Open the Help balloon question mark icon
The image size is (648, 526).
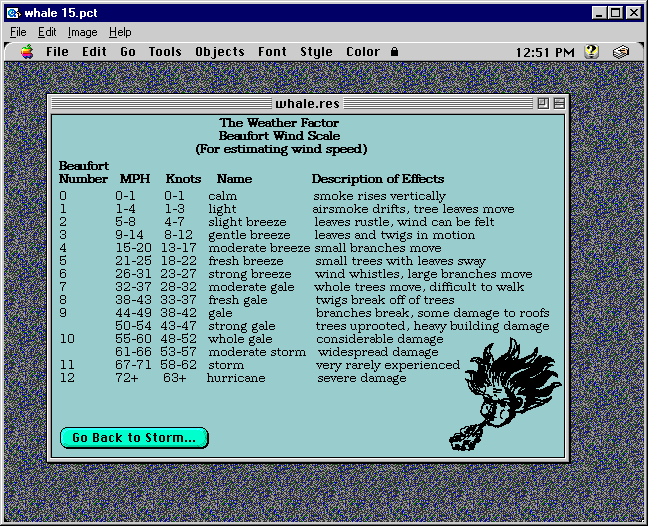[x=591, y=52]
